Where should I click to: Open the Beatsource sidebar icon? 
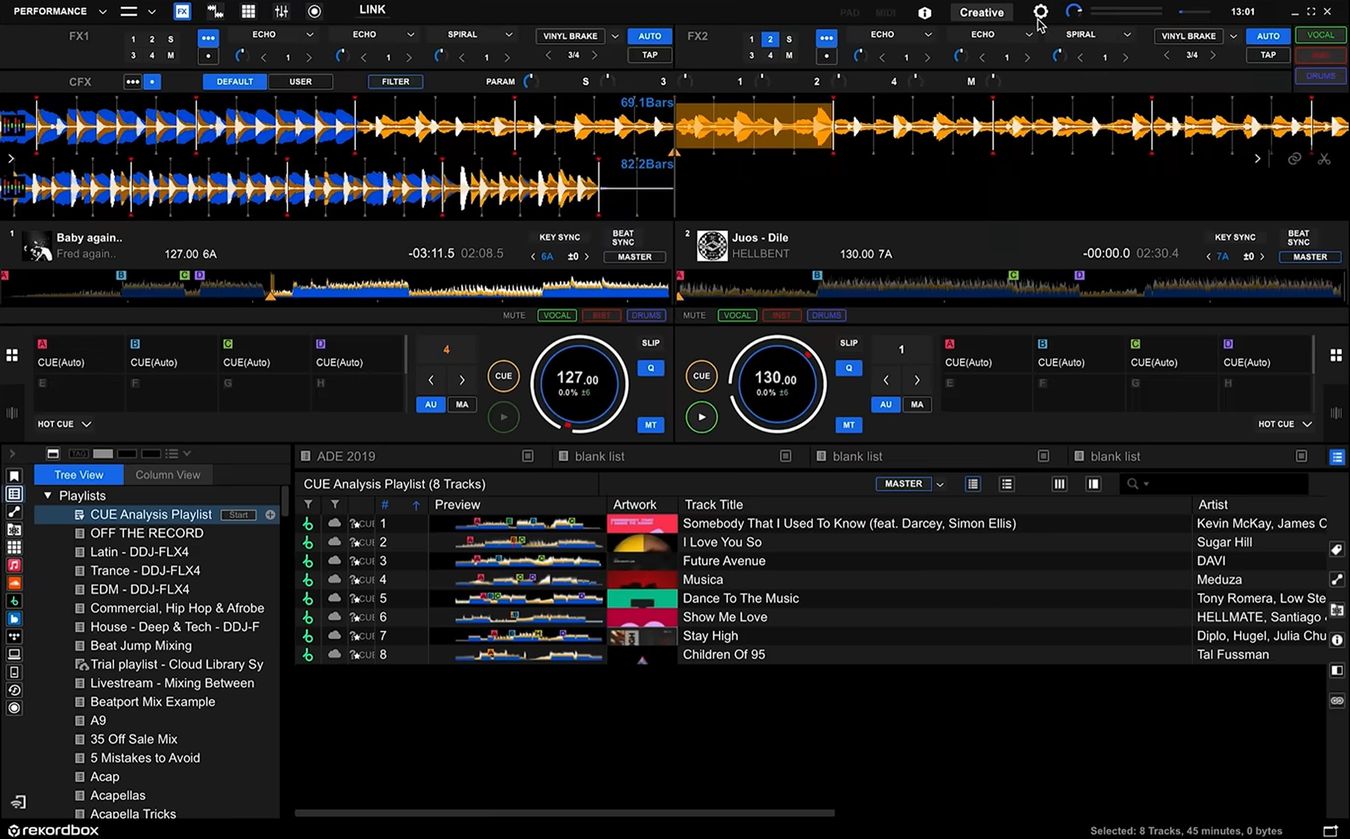tap(14, 619)
